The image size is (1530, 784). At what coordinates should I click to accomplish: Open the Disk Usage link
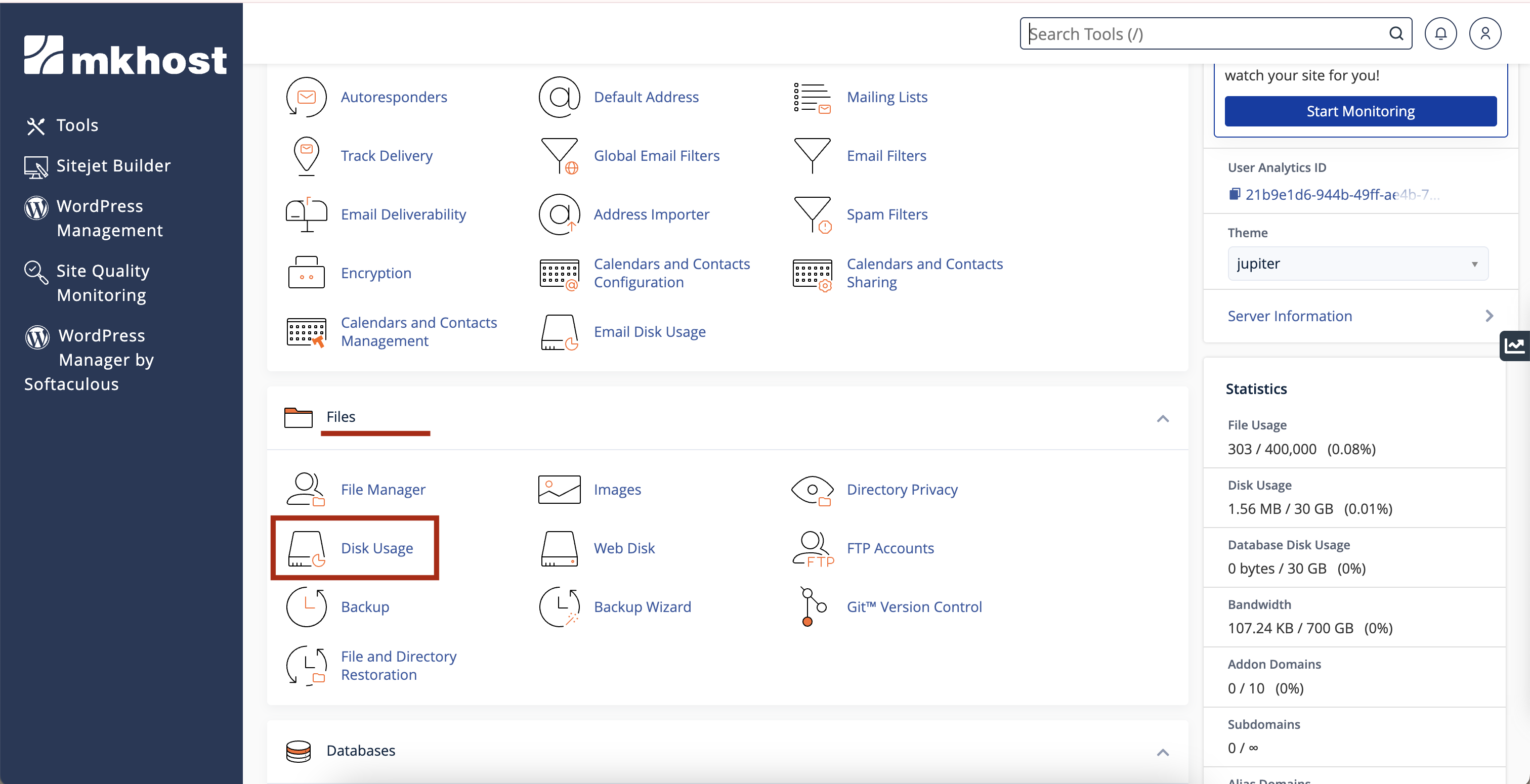(376, 548)
